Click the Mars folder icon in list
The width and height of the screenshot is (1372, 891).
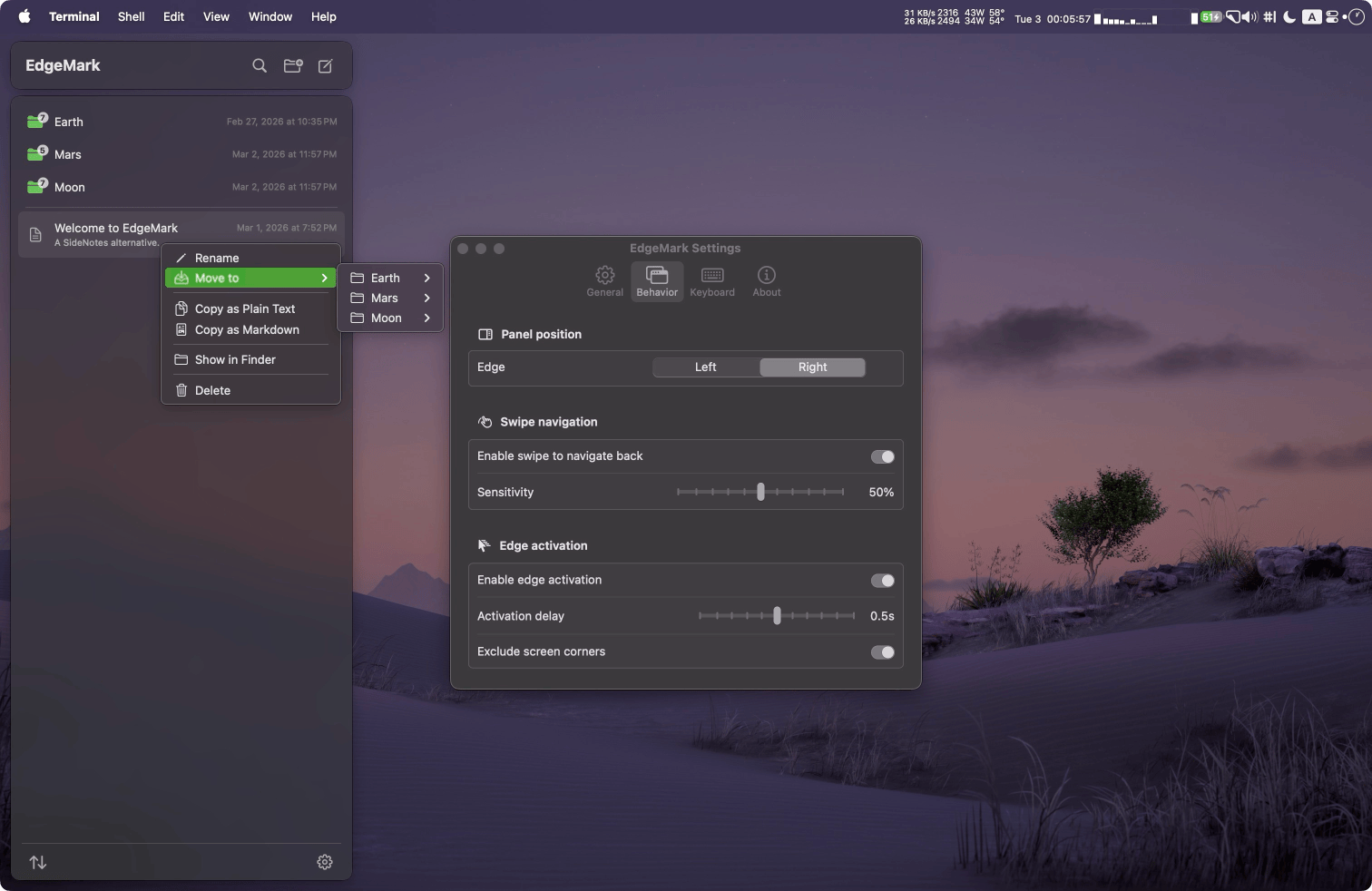click(36, 154)
